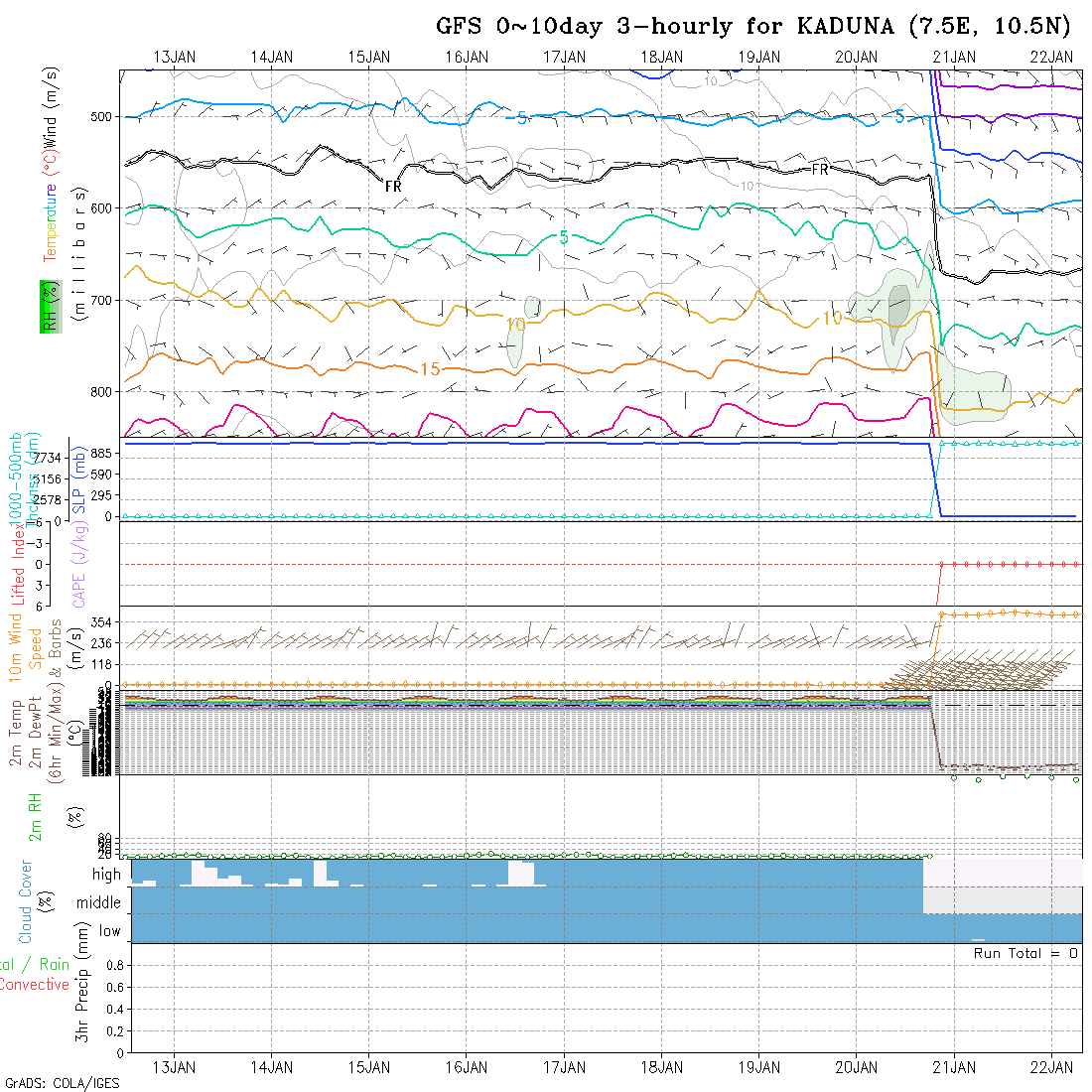Click the 2m RH axis title
Screen dimensions: 1092x1092
pos(35,816)
